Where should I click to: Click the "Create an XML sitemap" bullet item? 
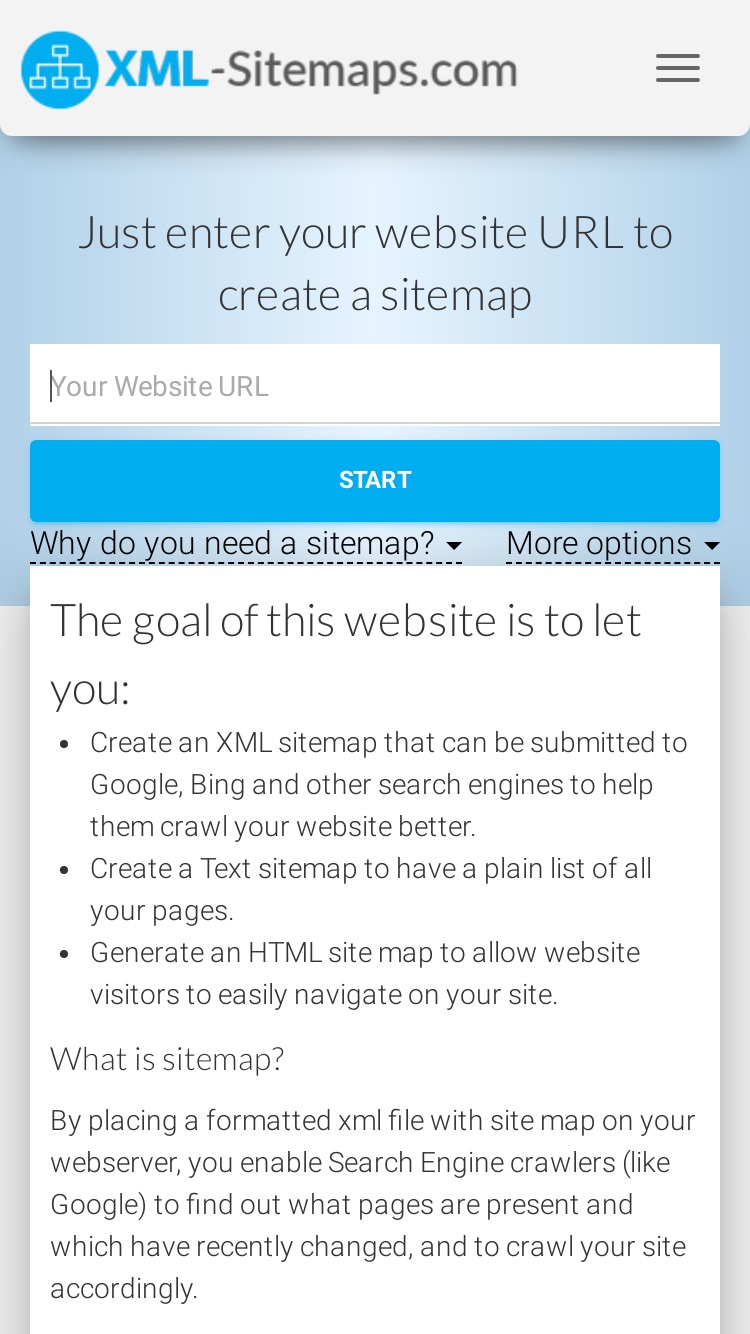point(389,785)
